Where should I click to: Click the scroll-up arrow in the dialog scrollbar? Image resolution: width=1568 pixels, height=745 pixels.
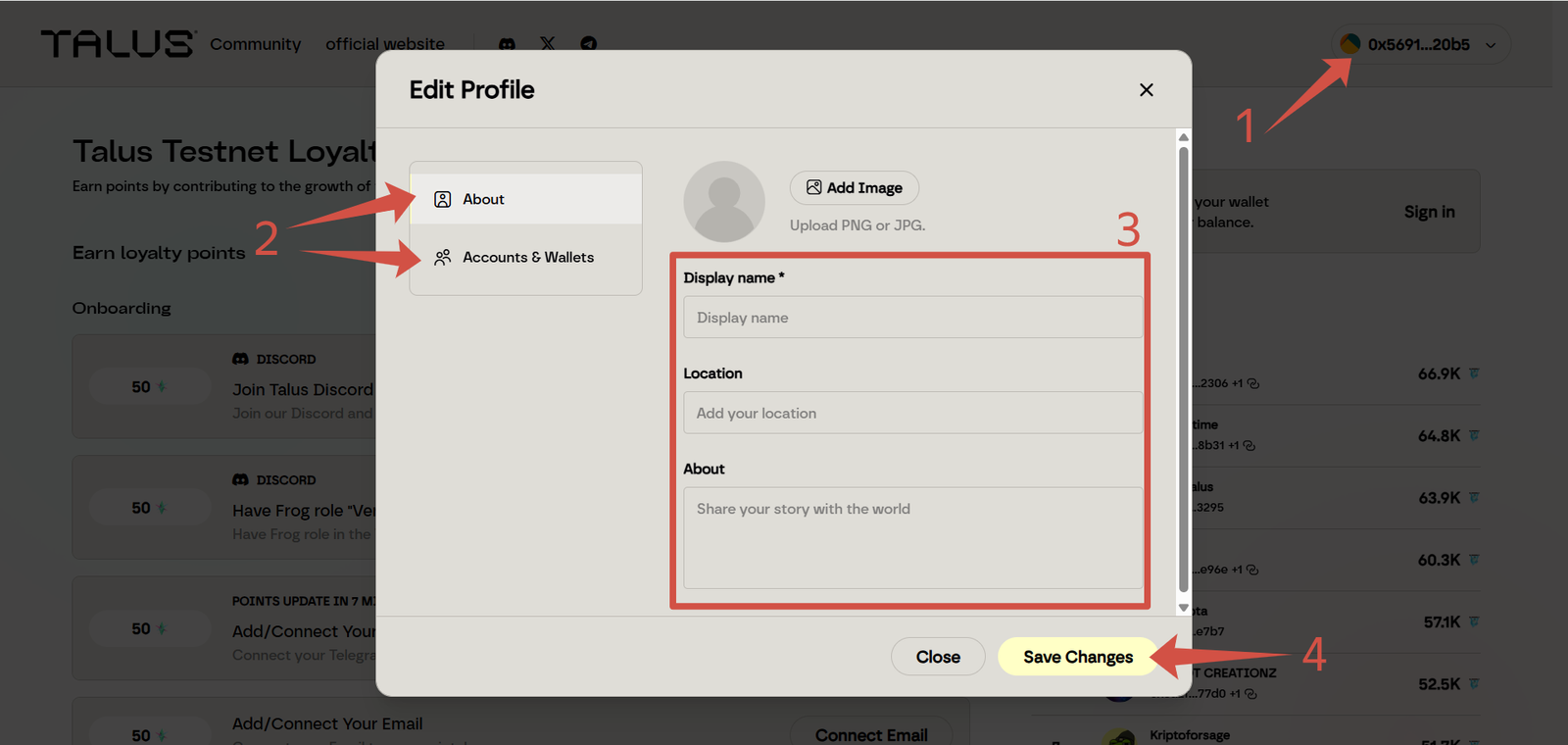pos(1183,137)
